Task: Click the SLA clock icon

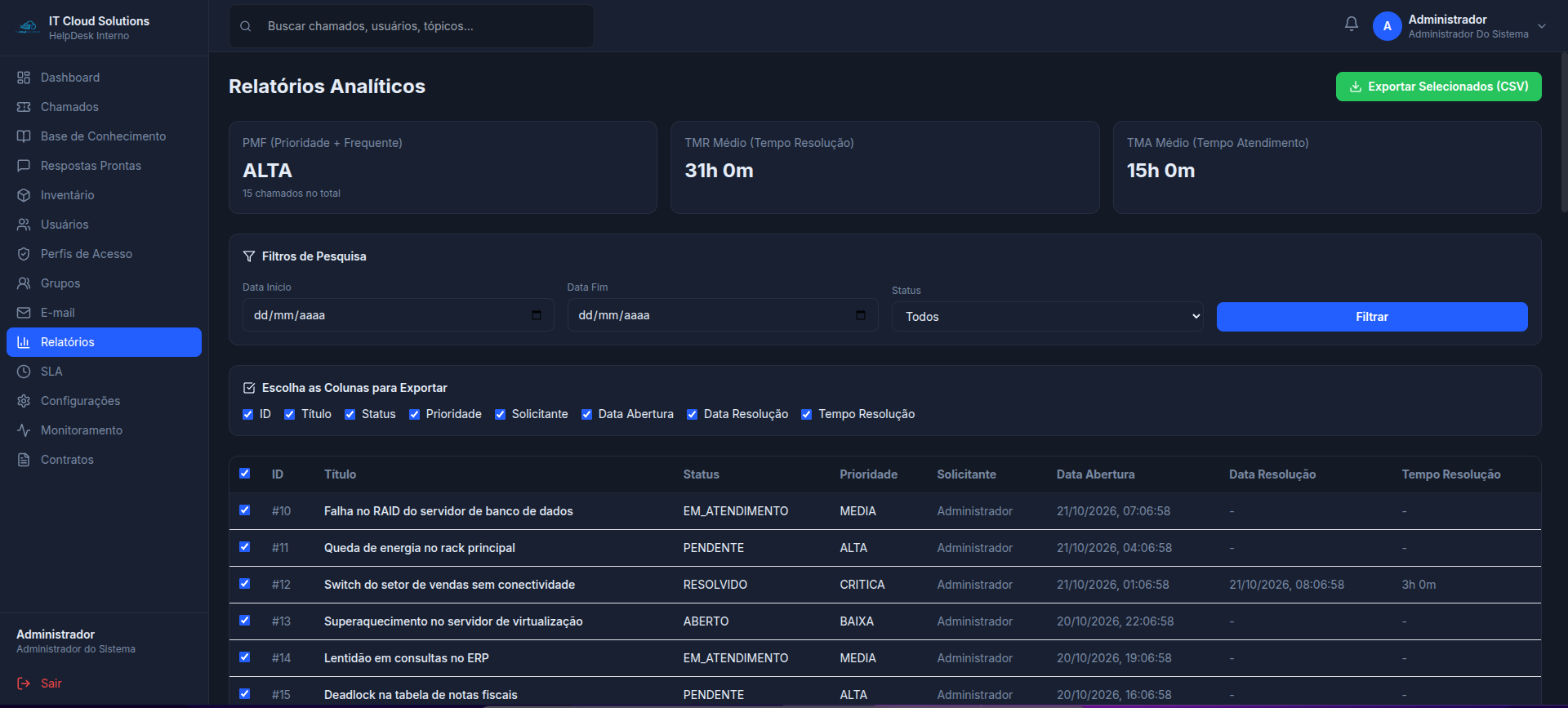Action: tap(24, 372)
